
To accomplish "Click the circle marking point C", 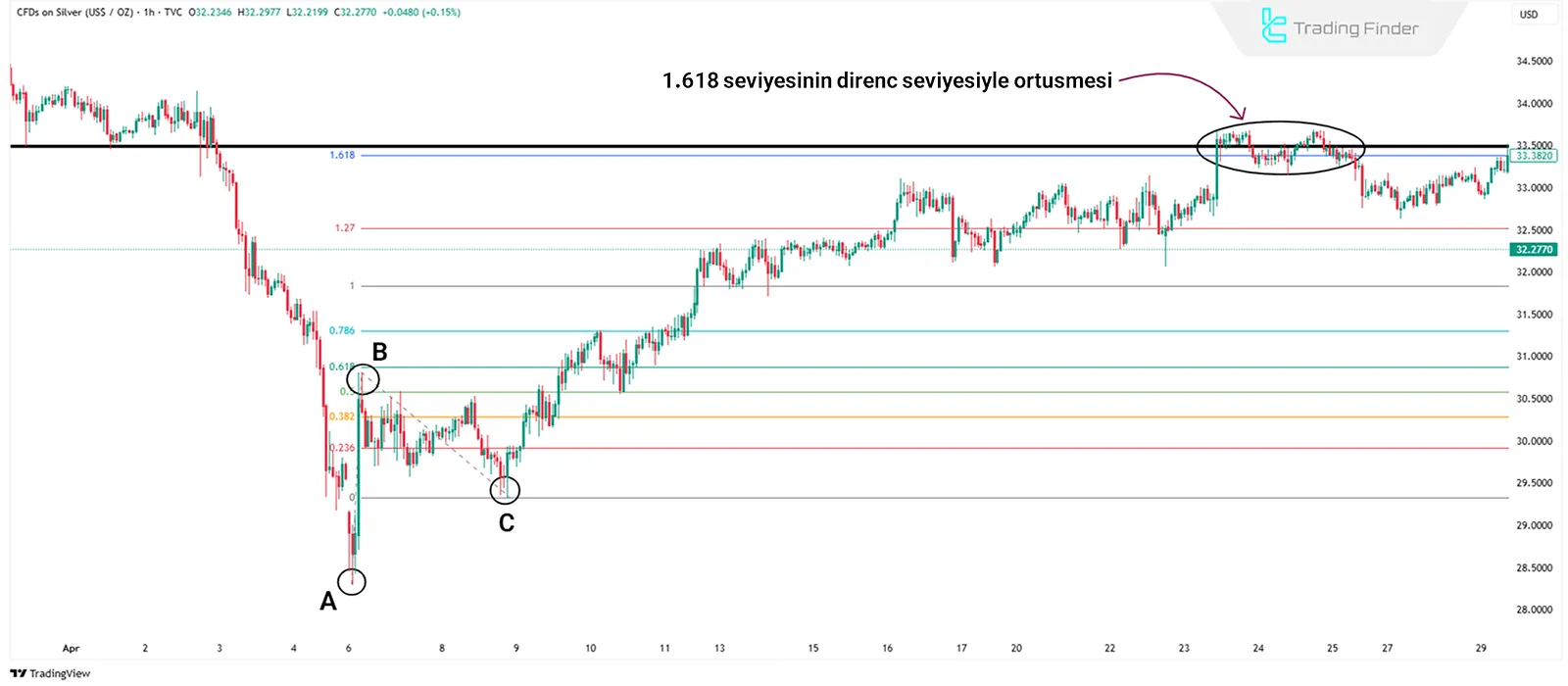I will [505, 489].
